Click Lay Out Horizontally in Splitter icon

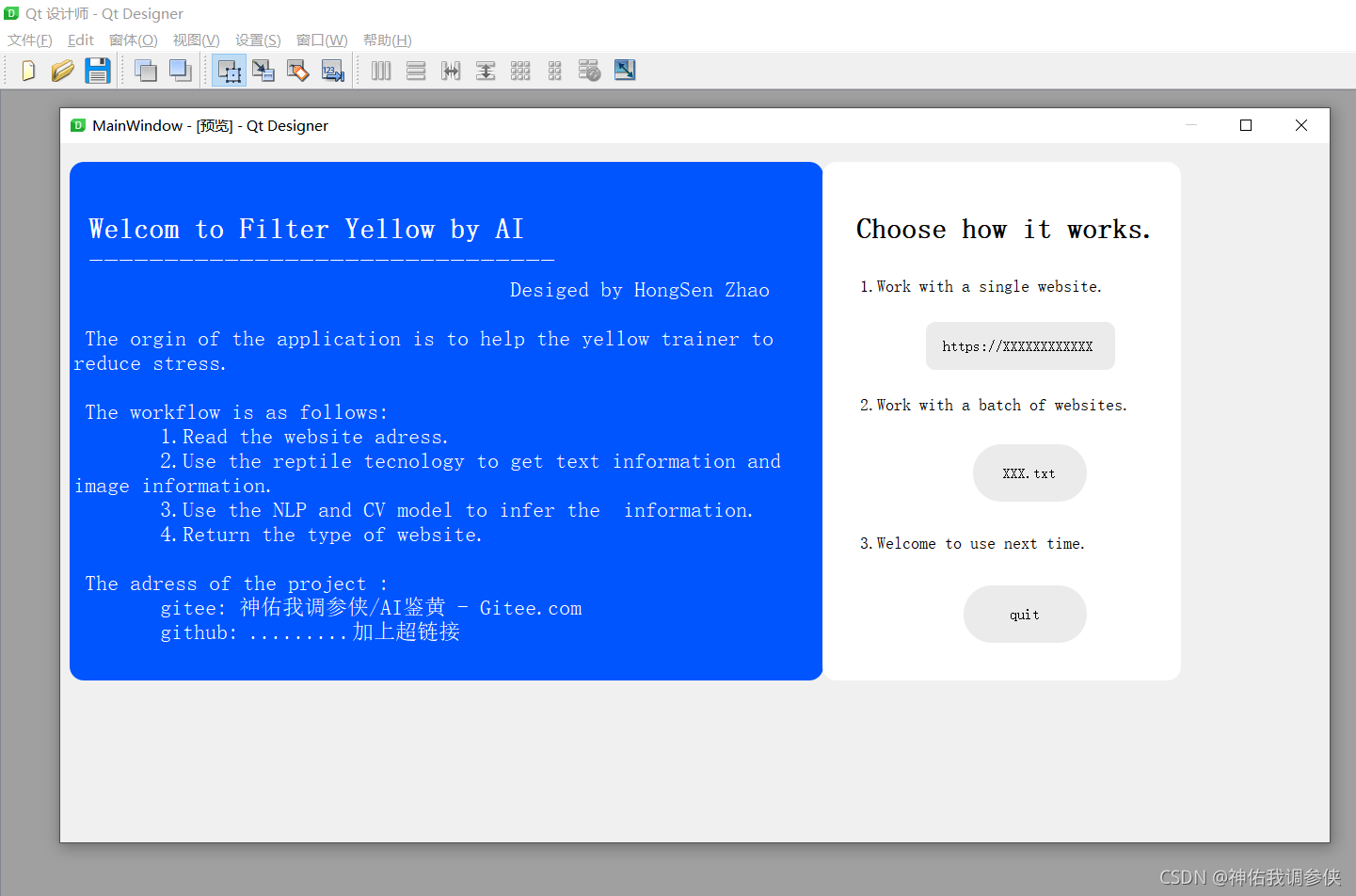pyautogui.click(x=451, y=71)
